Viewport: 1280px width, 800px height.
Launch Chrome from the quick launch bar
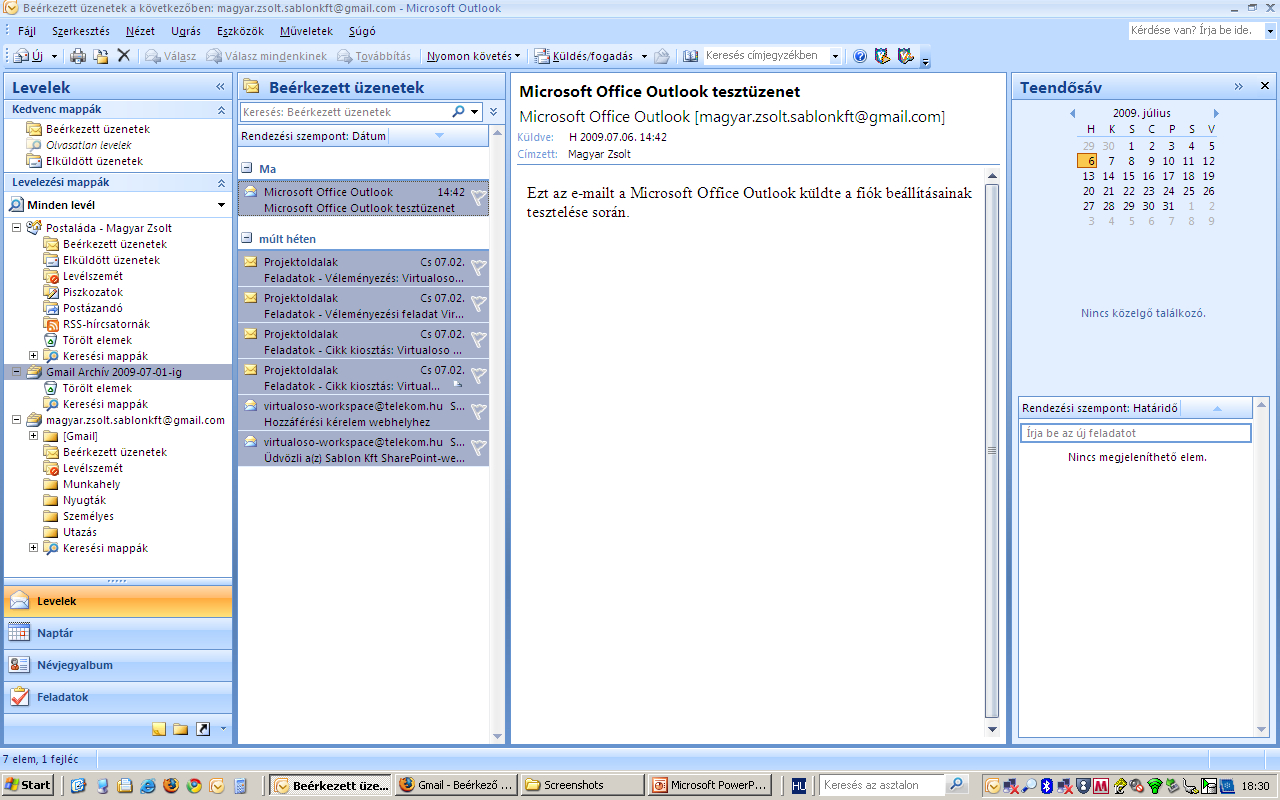tap(194, 786)
